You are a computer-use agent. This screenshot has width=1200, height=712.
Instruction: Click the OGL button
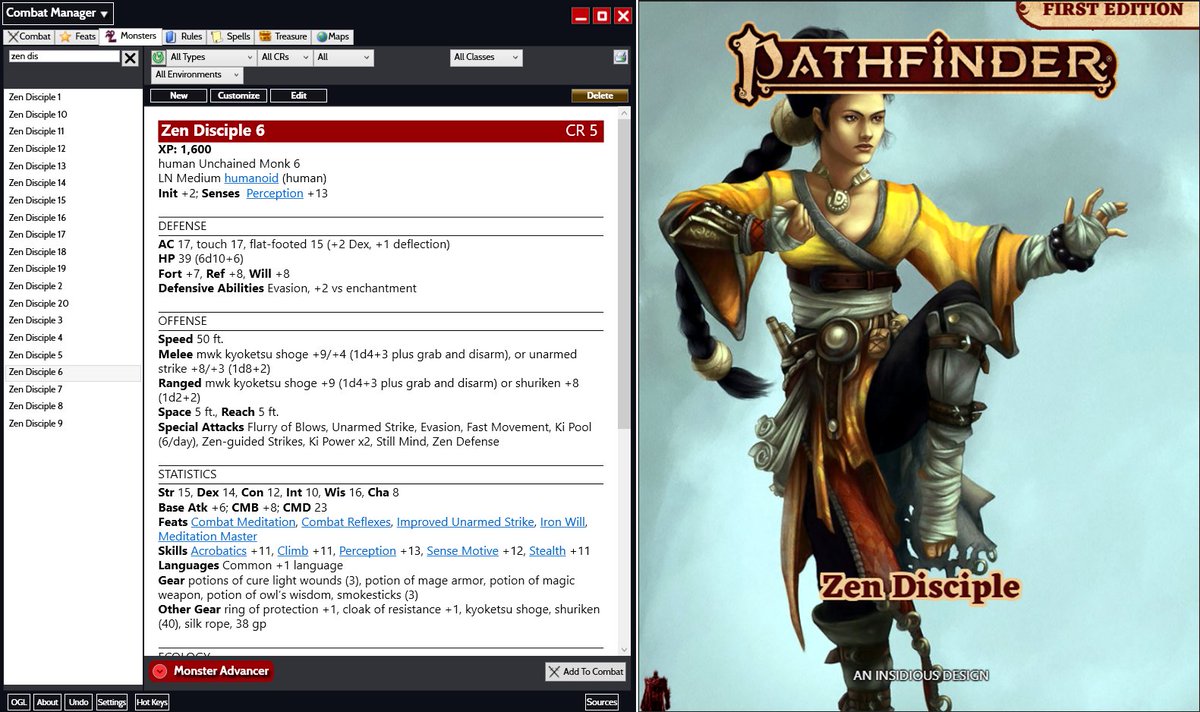19,702
